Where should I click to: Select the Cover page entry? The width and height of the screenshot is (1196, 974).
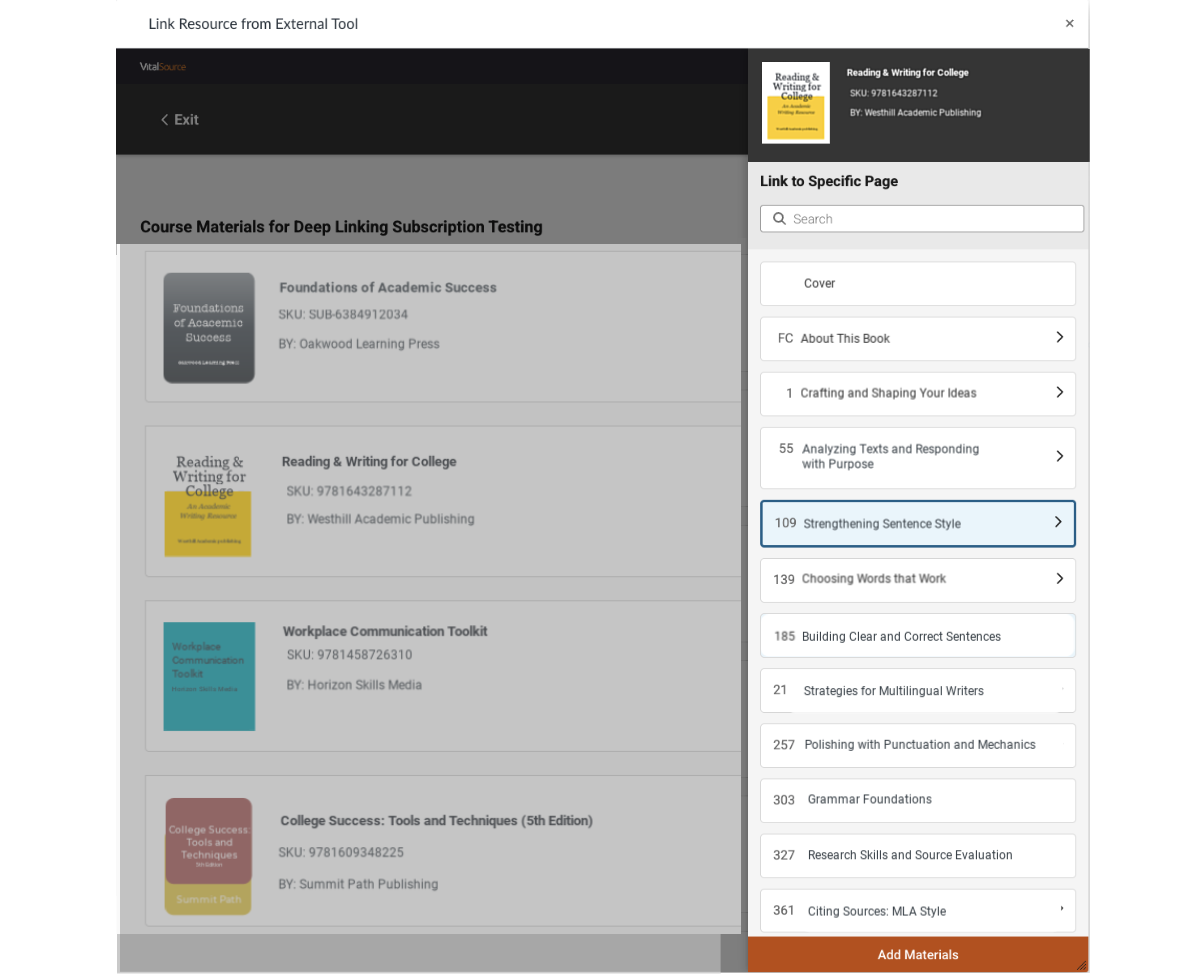point(918,284)
